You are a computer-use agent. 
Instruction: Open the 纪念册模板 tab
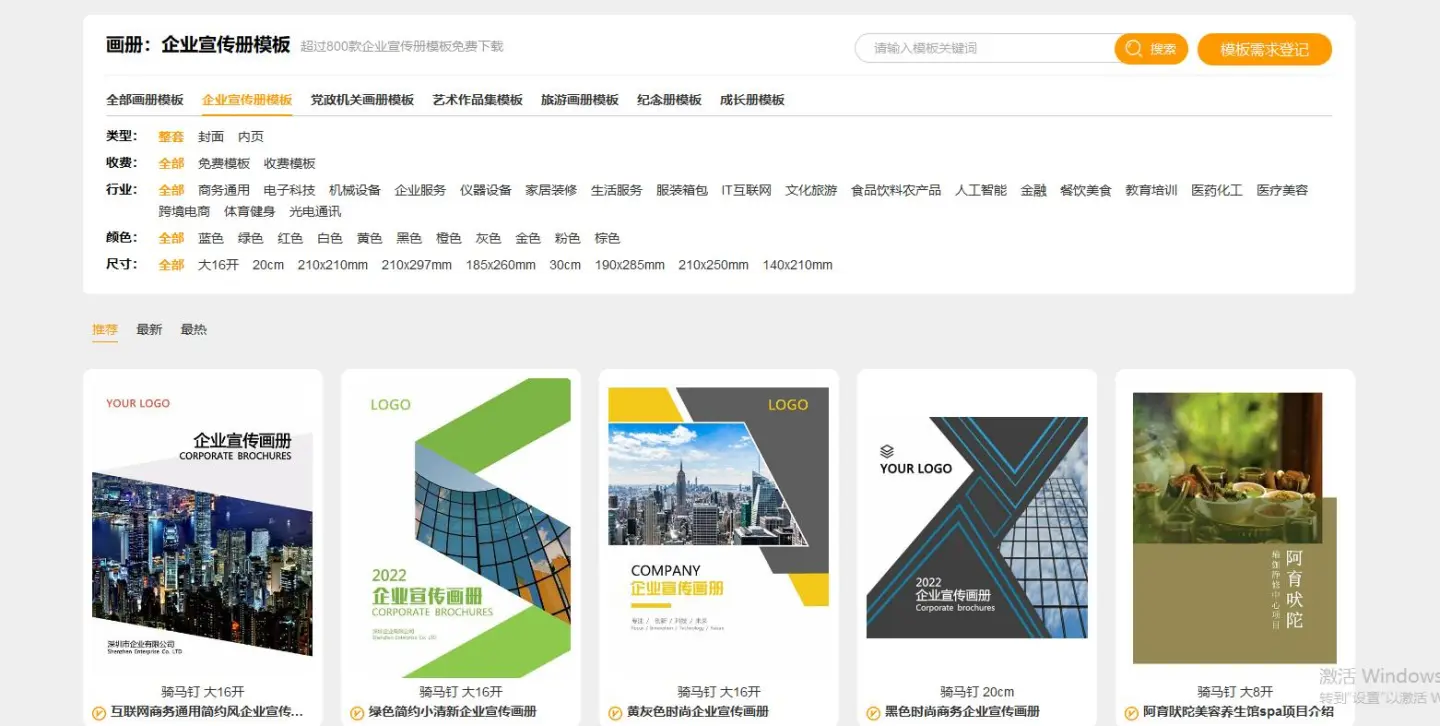[669, 100]
